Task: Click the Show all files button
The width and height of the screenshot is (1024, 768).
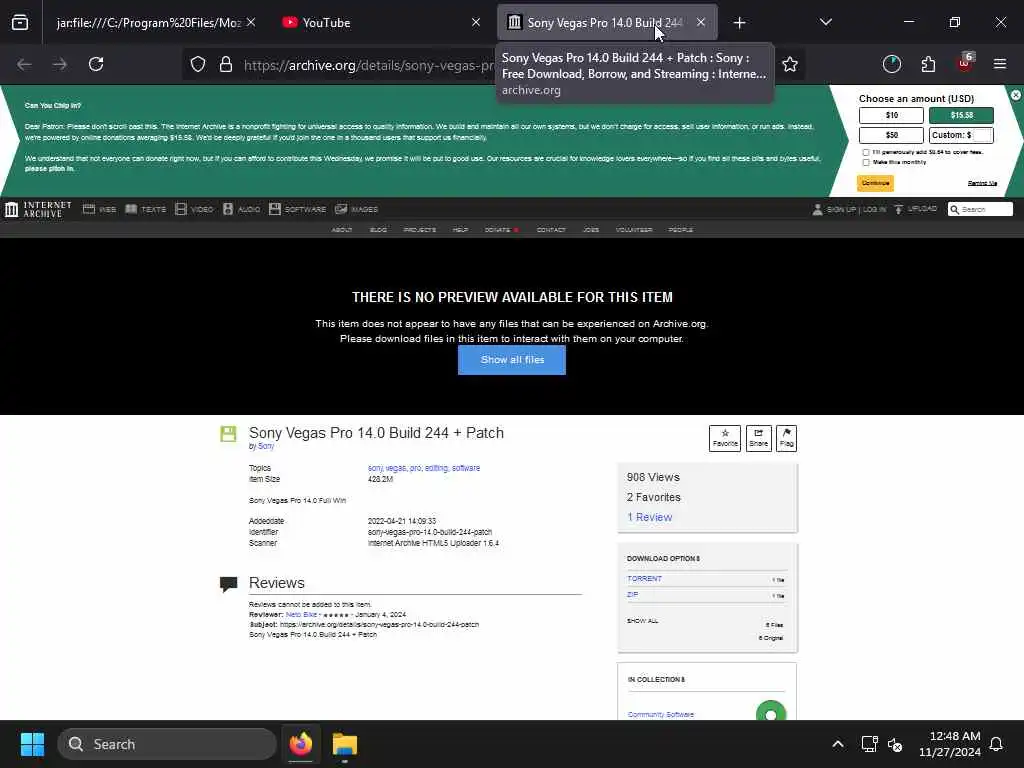Action: pyautogui.click(x=512, y=360)
